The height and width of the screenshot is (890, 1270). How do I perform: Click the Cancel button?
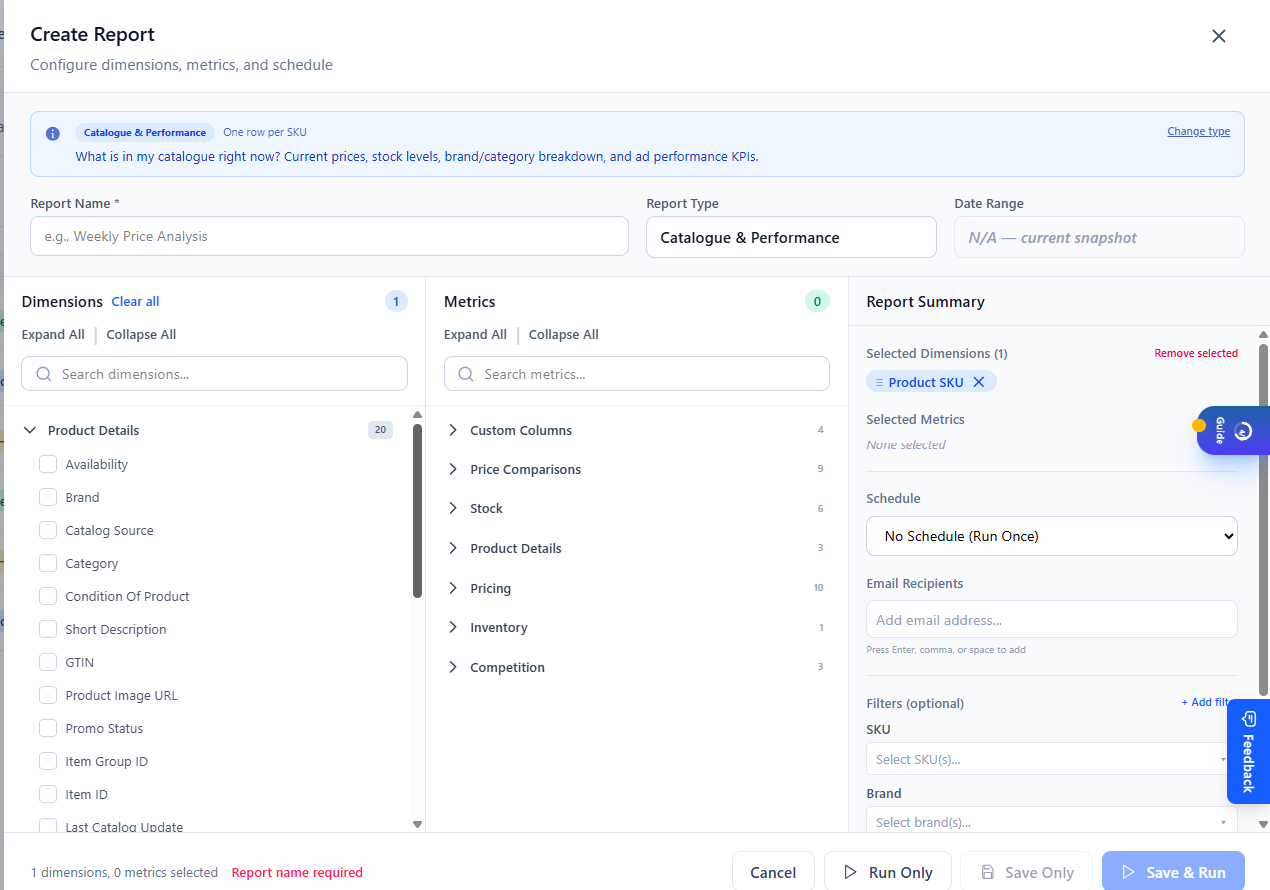click(773, 872)
